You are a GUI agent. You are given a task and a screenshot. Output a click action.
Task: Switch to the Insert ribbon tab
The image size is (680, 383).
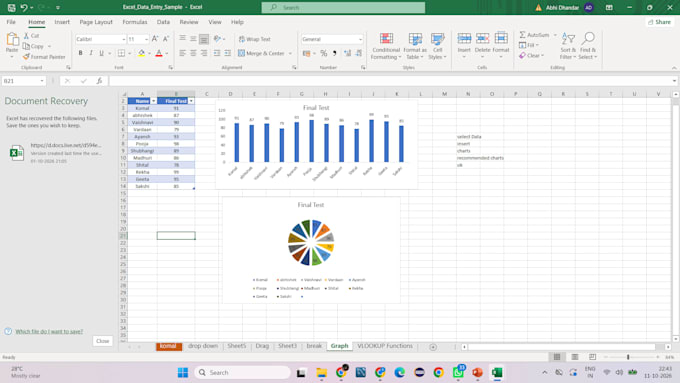click(x=62, y=22)
